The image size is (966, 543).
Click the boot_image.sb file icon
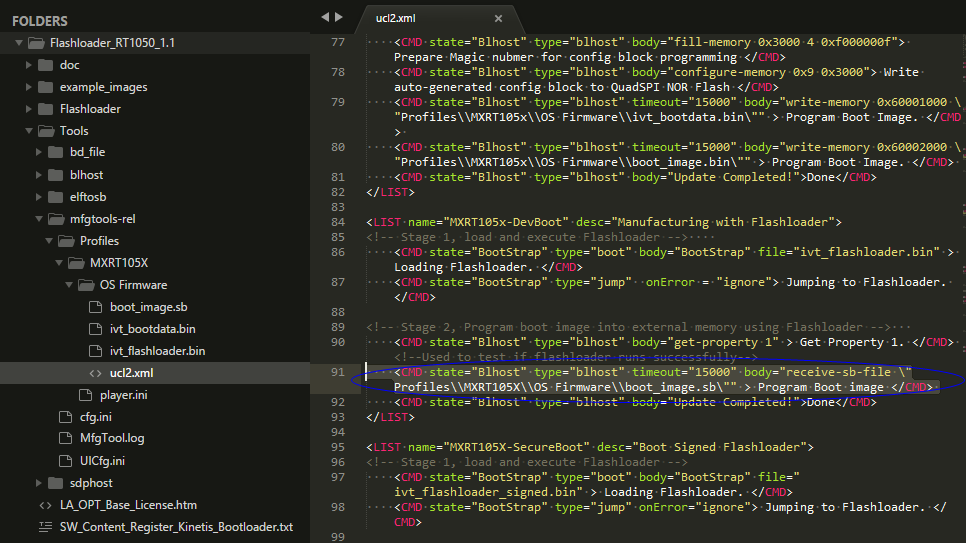coord(95,307)
